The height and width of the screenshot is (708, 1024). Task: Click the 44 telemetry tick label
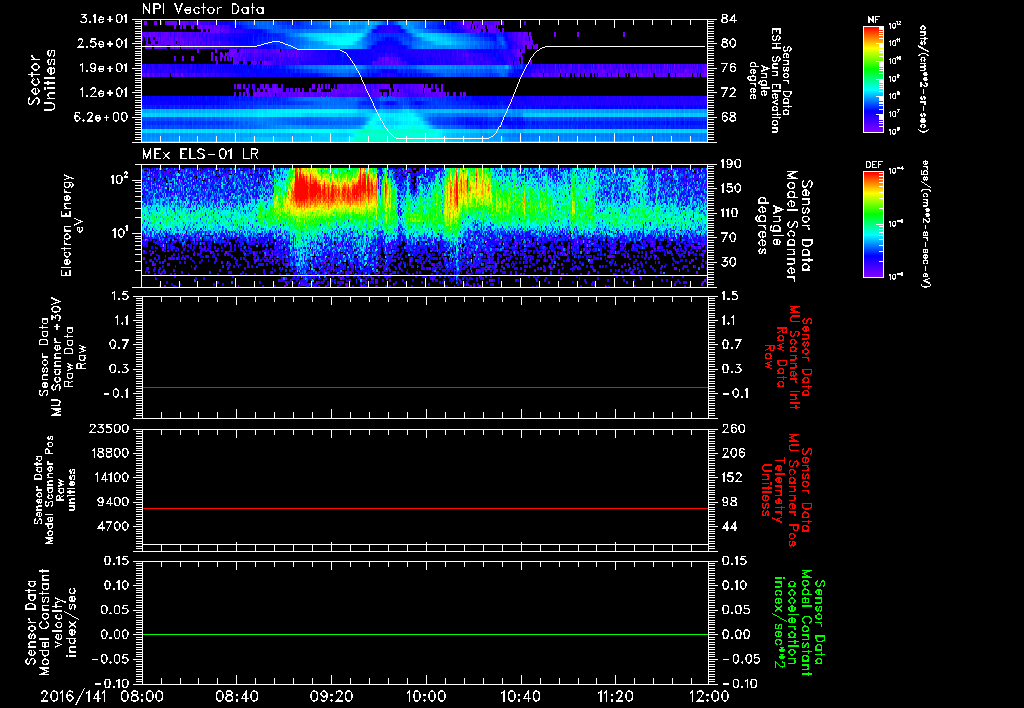tap(728, 526)
